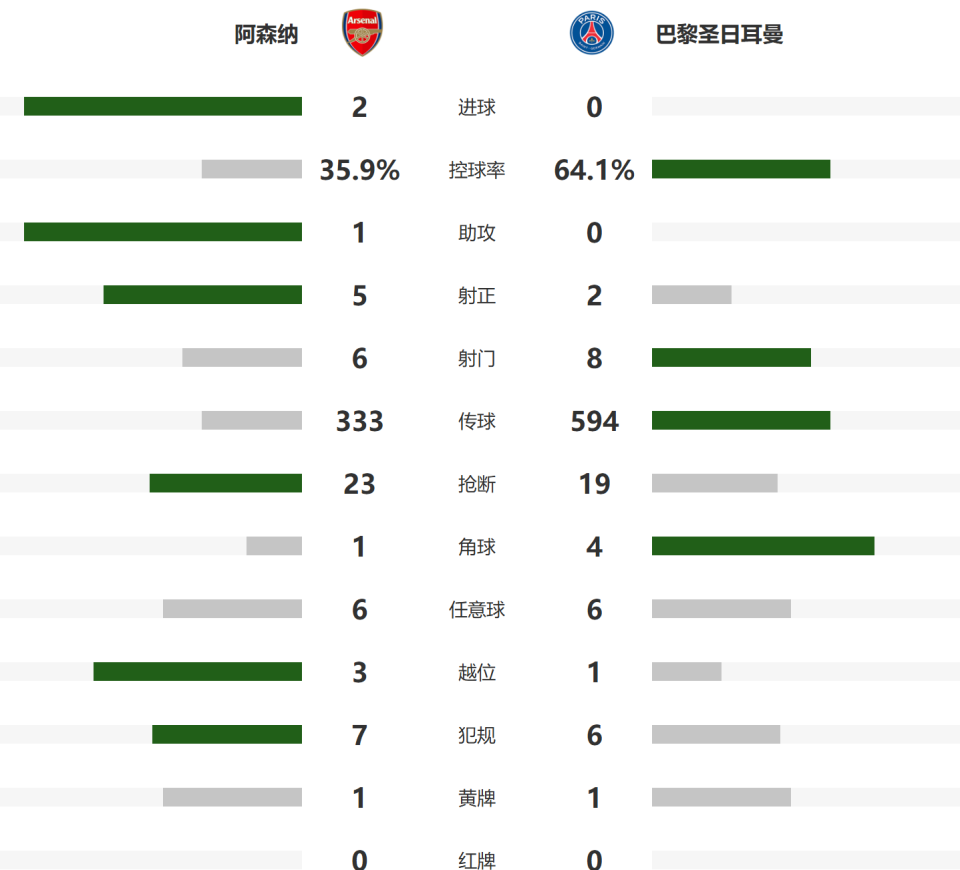Click the 594 passes value
This screenshot has width=960, height=870.
594,421
